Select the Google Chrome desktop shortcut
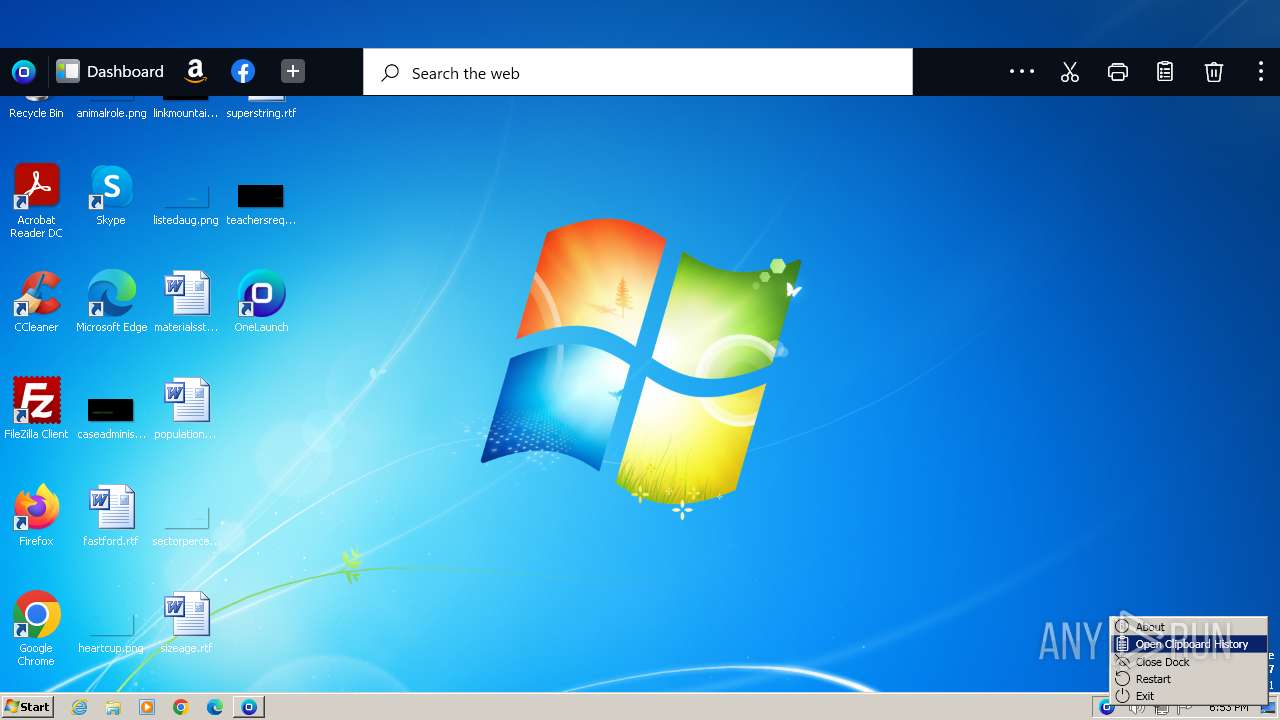The image size is (1280, 720). click(x=36, y=628)
